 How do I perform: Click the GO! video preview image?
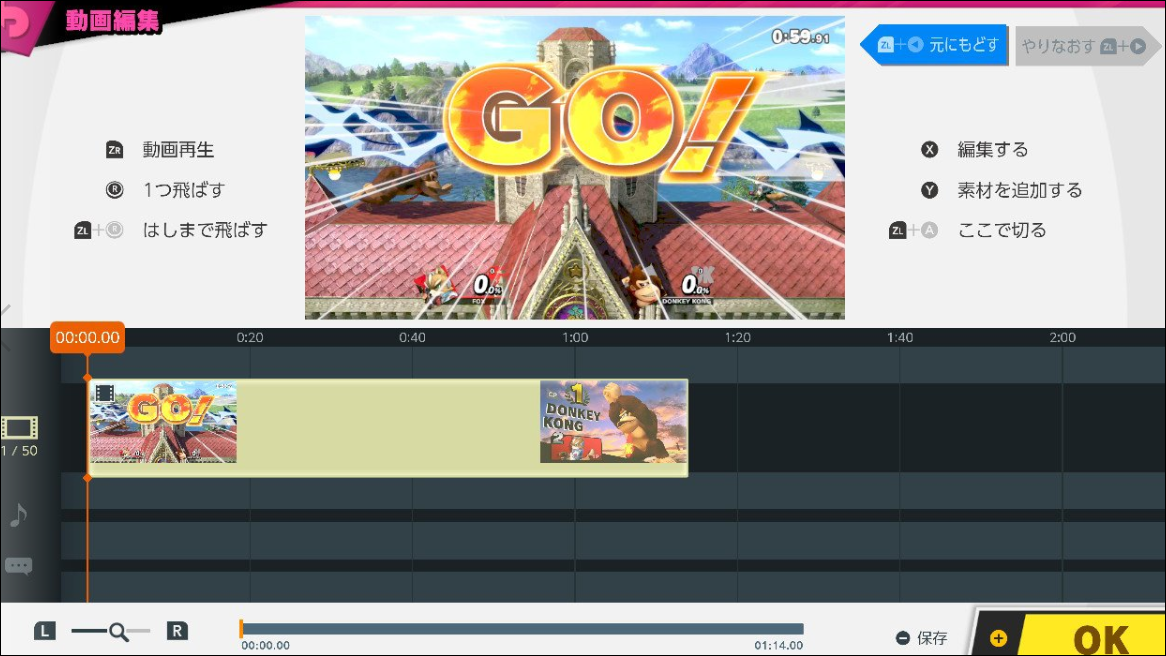[x=575, y=168]
